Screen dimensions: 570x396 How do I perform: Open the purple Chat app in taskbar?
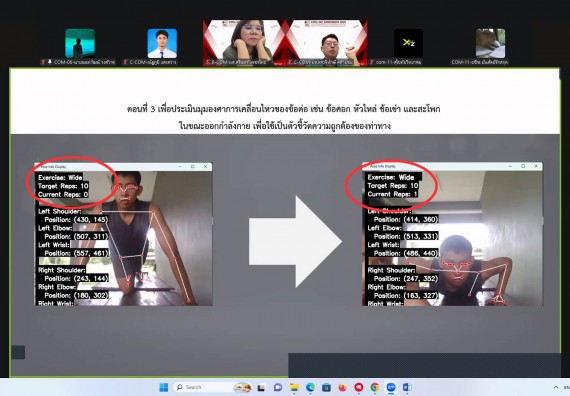tap(278, 388)
